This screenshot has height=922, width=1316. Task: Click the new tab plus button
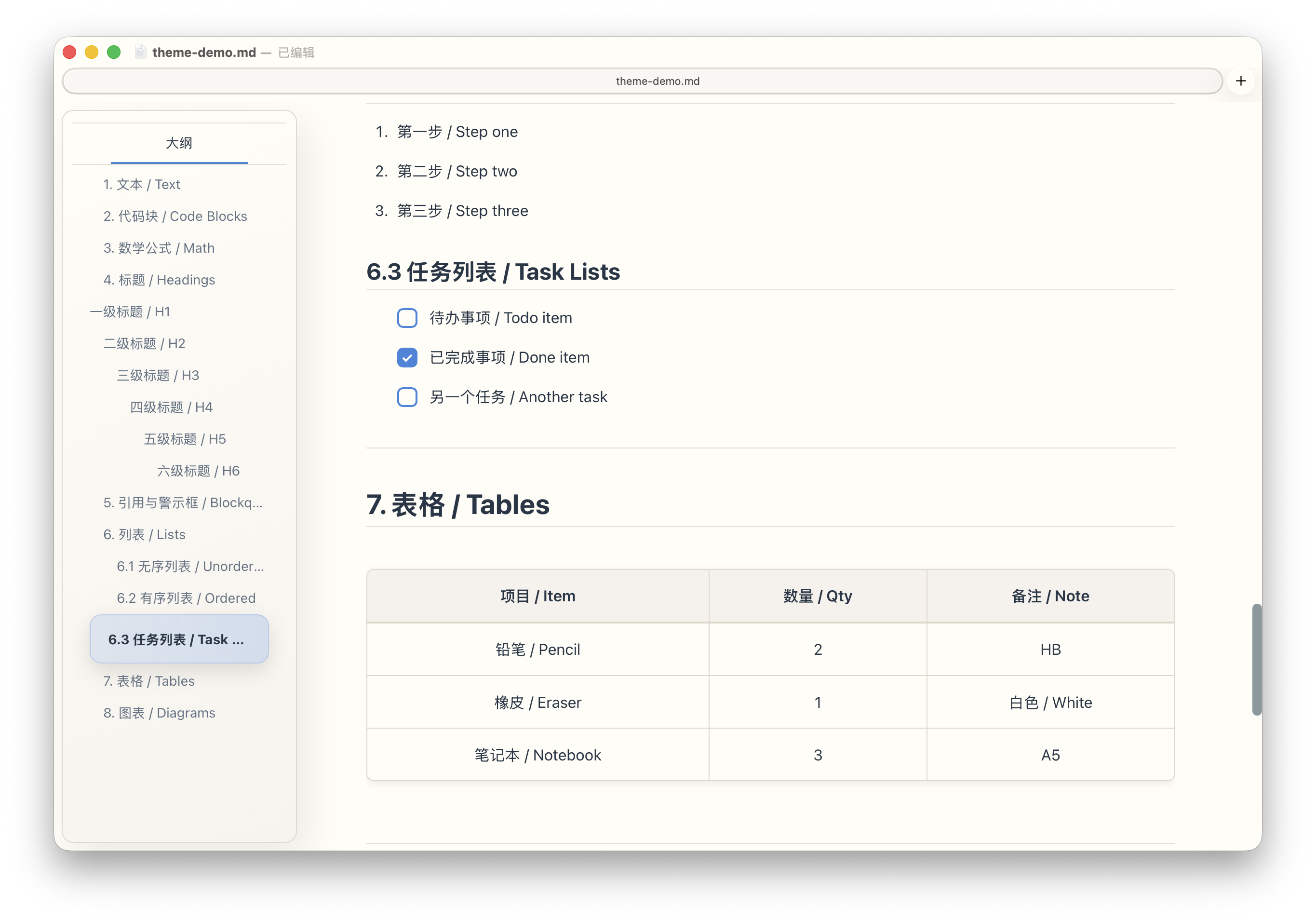point(1240,81)
